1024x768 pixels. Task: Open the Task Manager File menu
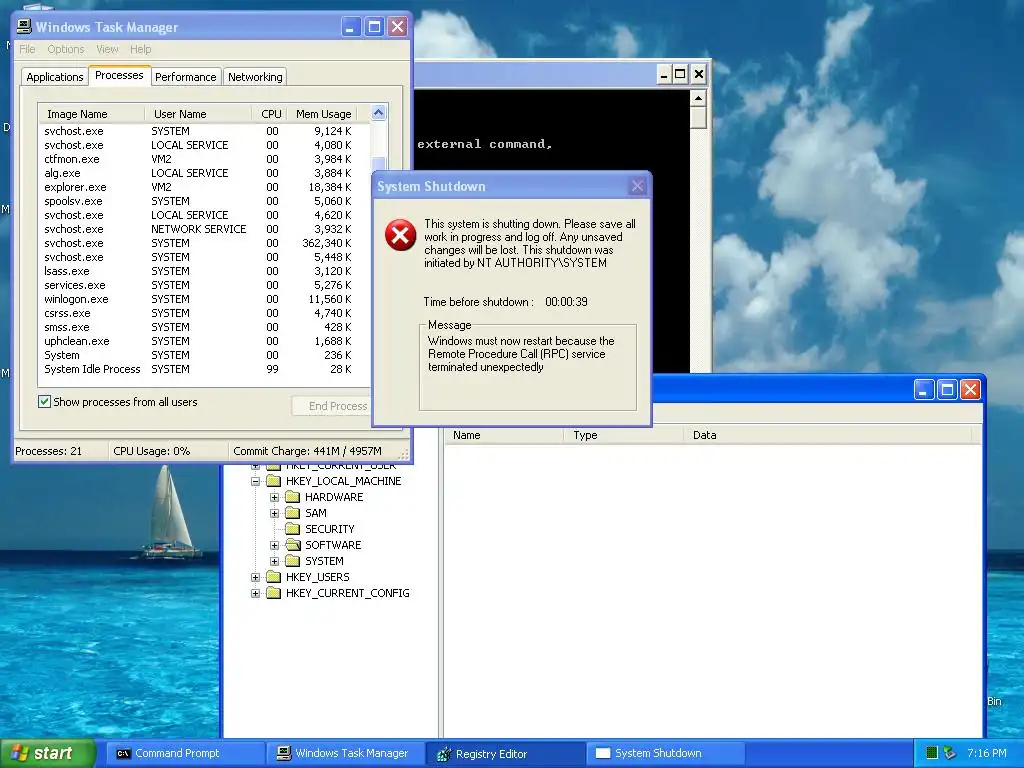coord(27,49)
